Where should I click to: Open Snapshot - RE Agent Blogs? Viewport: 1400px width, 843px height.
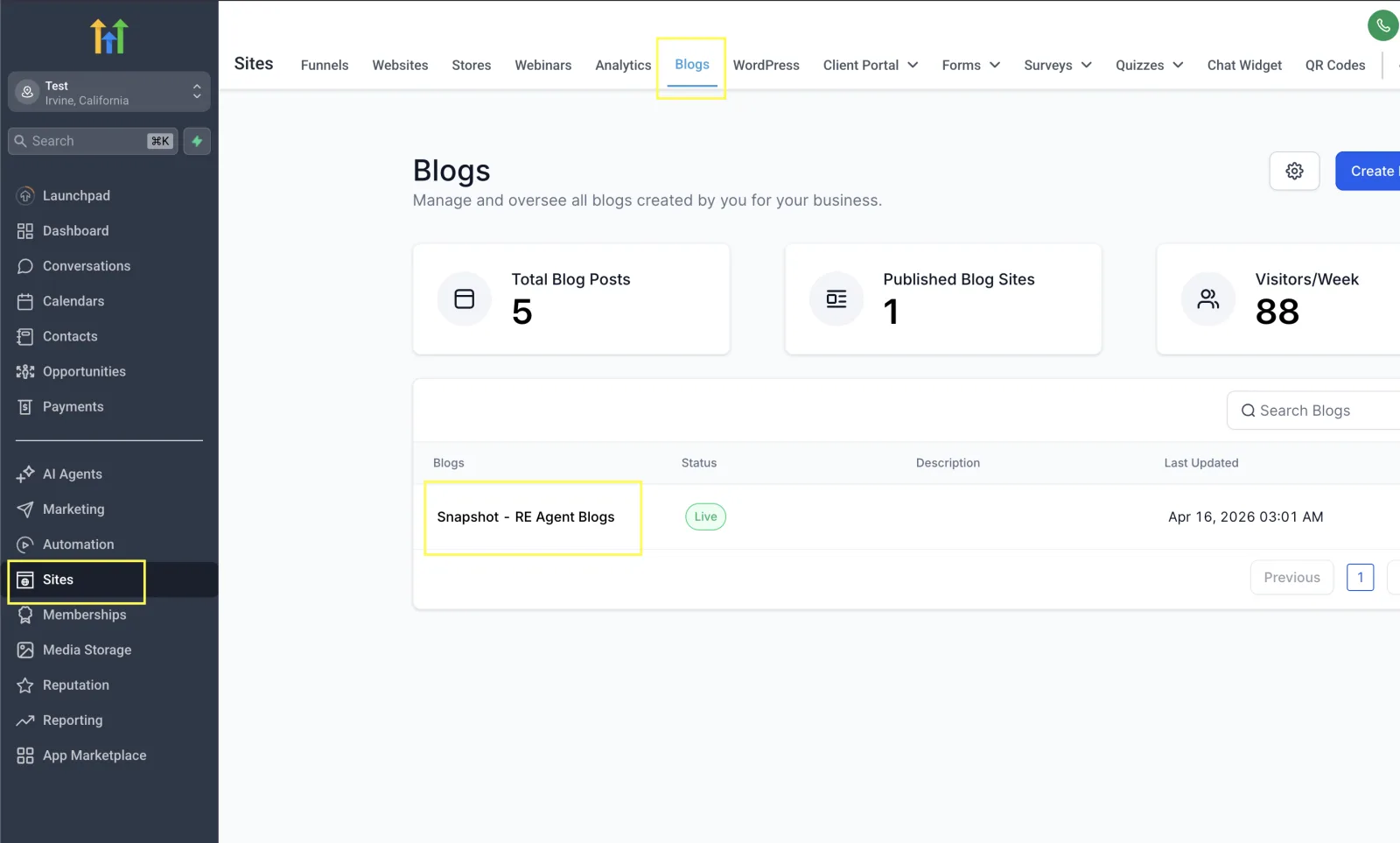[526, 516]
